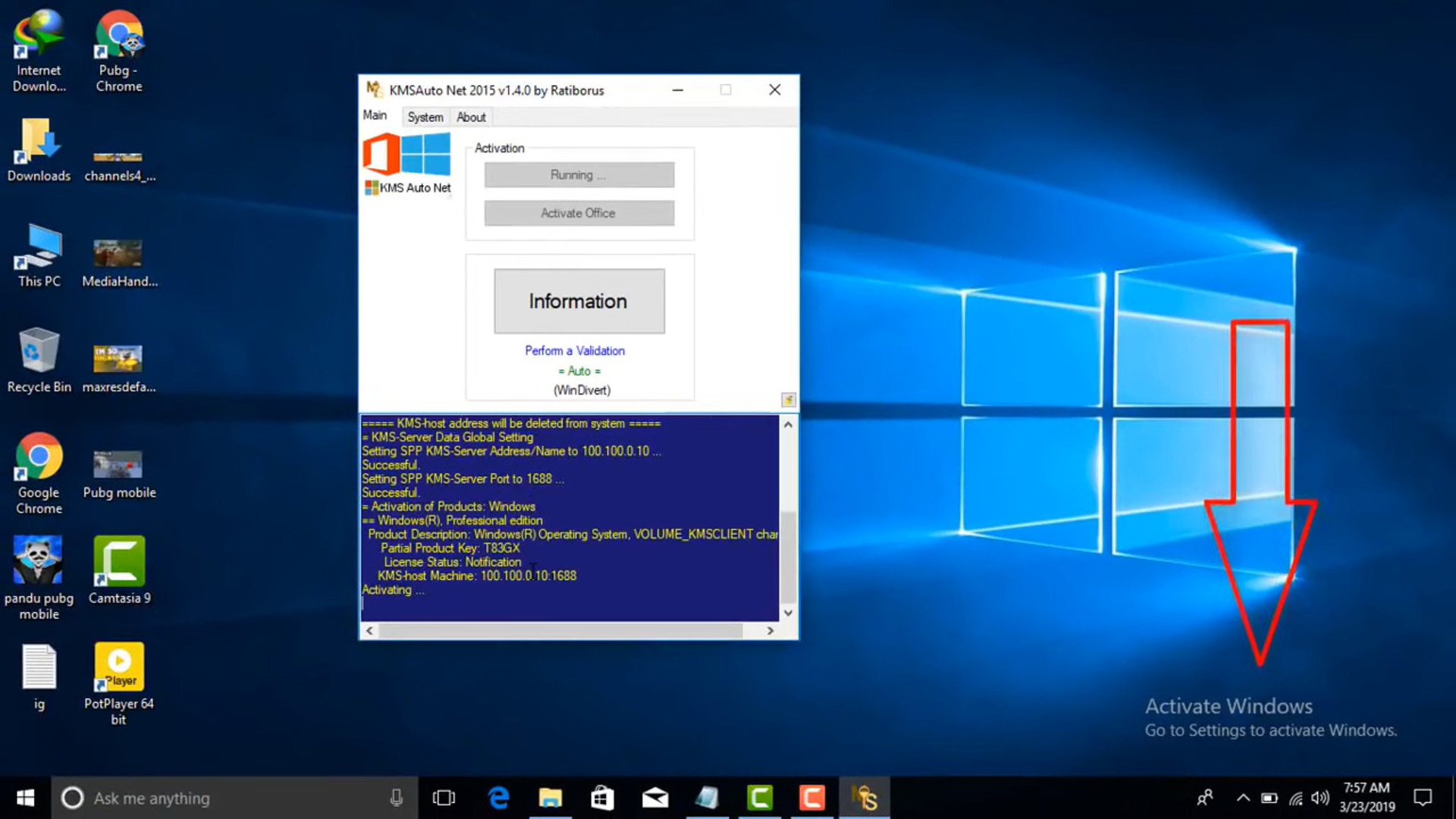This screenshot has width=1456, height=819.
Task: Scroll down the activation log
Action: [x=788, y=612]
